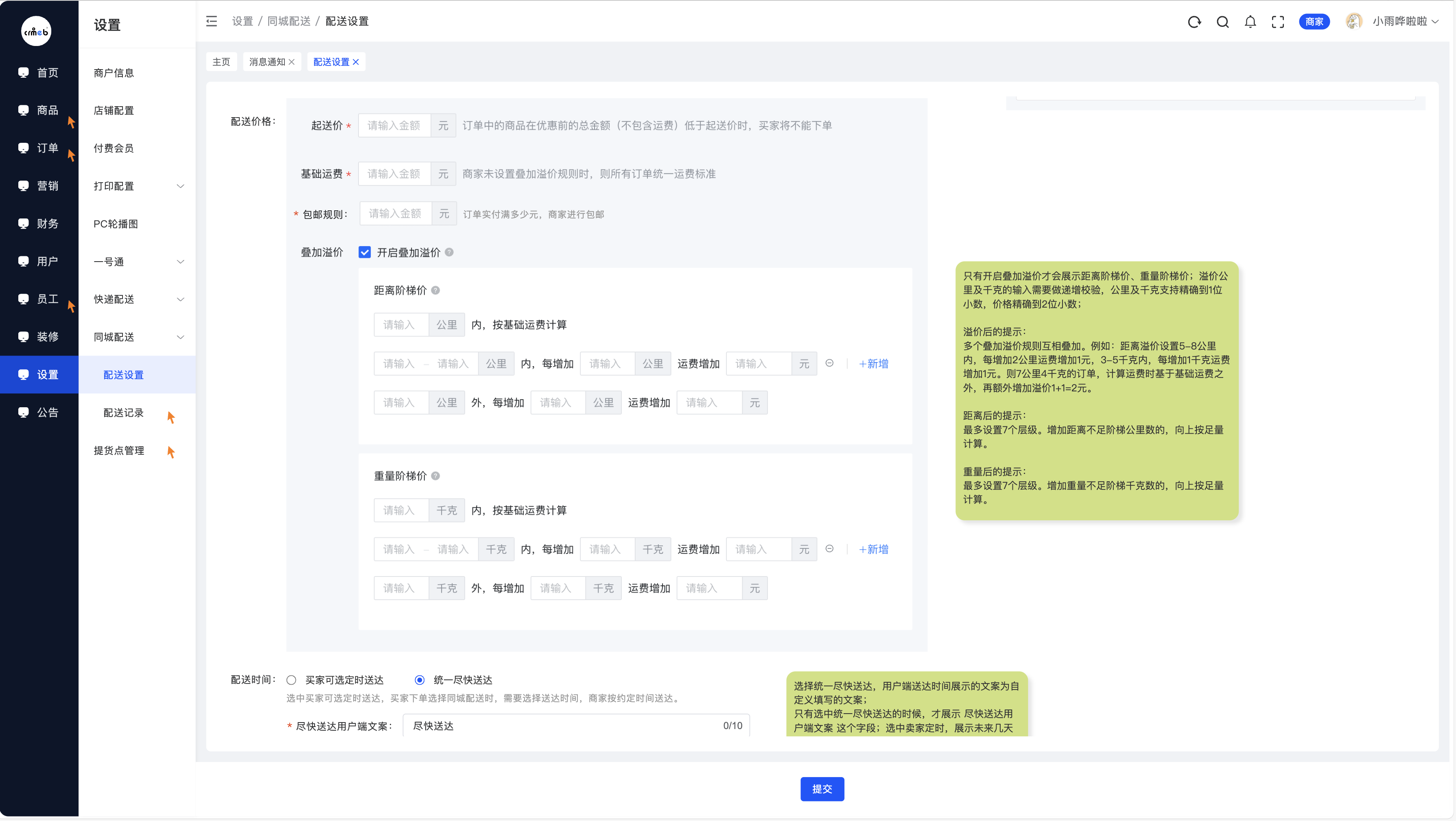
Task: Open 员工 in the main sidebar
Action: click(39, 299)
